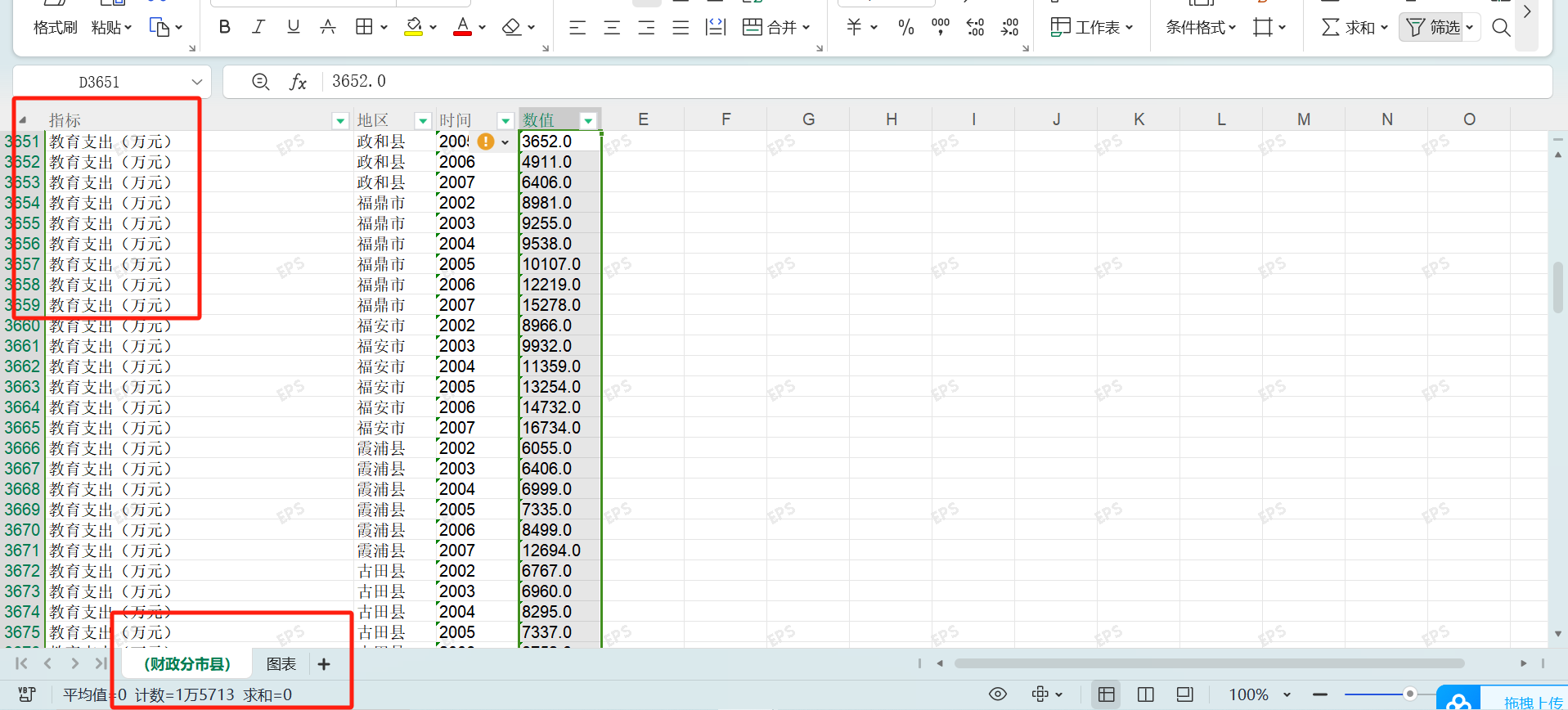Screen dimensions: 1568x710
Task: Click the formula bar zoom icon
Action: (260, 82)
